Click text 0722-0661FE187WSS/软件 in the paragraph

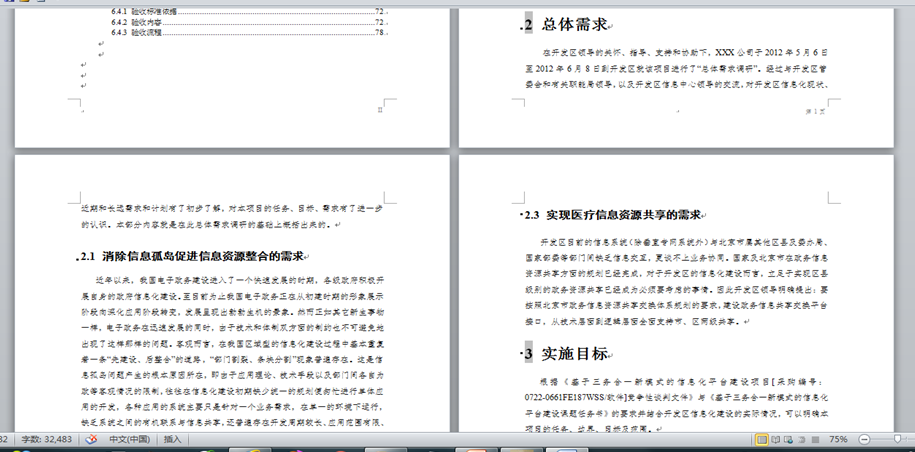(575, 397)
